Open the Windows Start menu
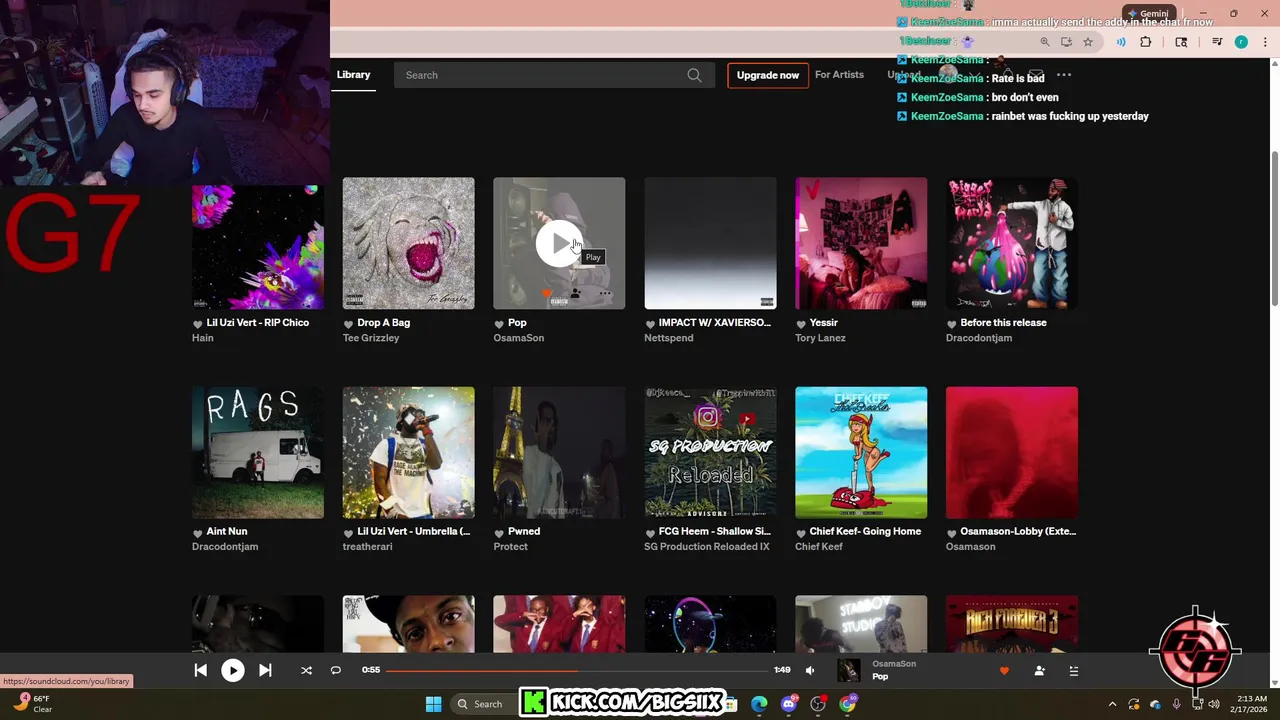This screenshot has width=1280, height=720. 433,704
